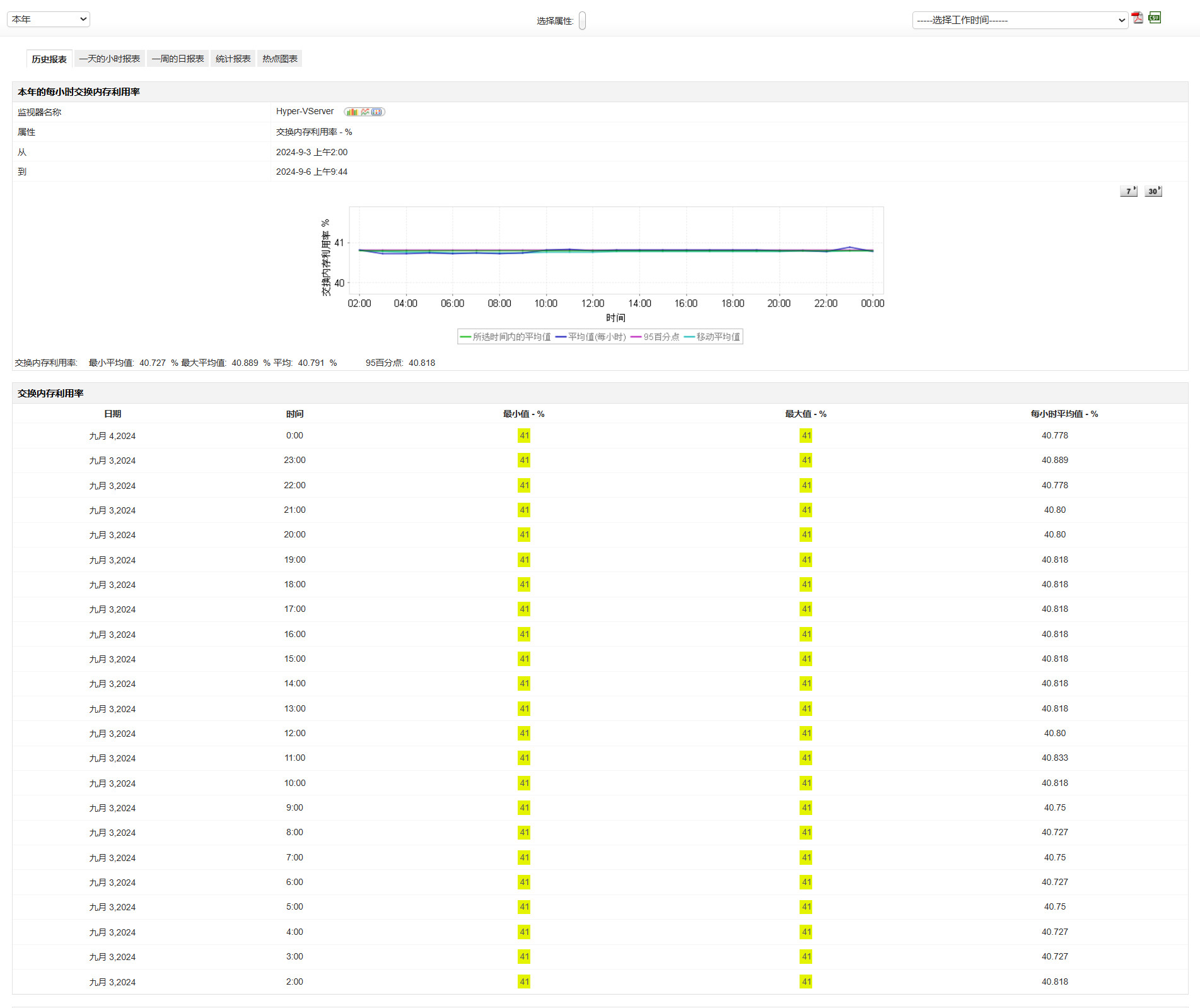
Task: Select the 23:00 time cell
Action: point(294,460)
